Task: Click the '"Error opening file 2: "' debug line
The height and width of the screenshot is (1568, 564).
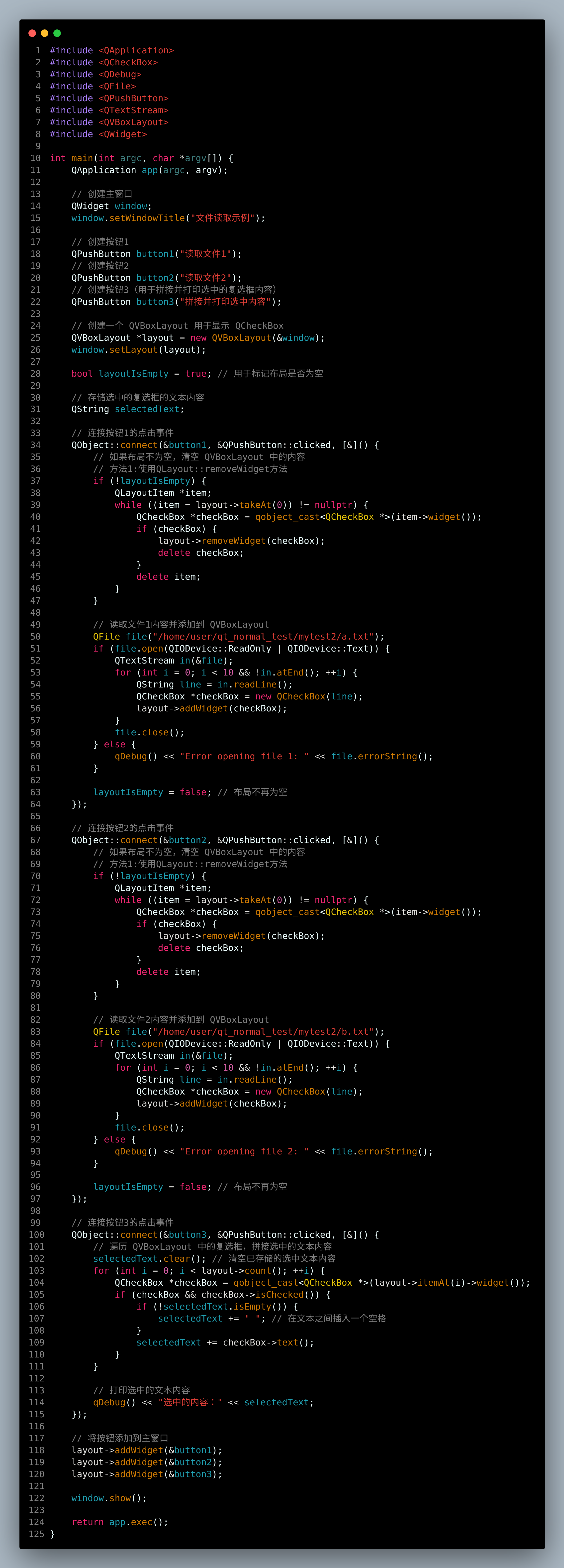Action: click(274, 1152)
